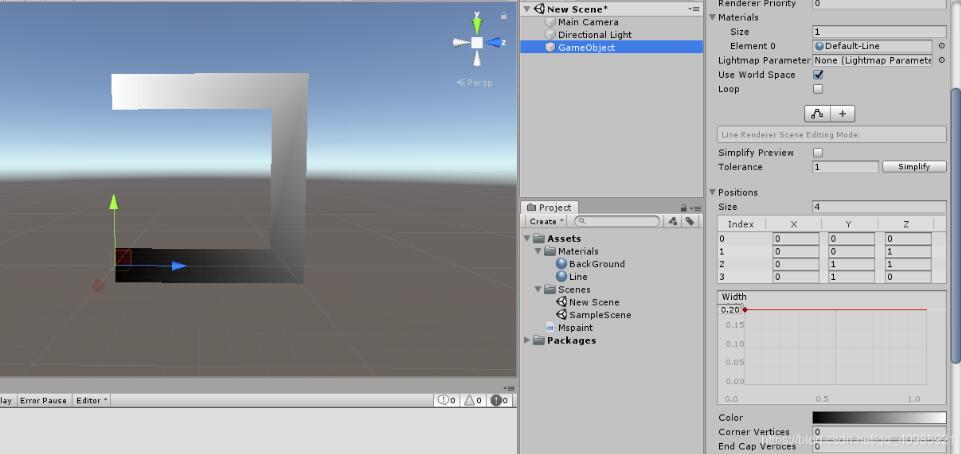
Task: Click the Corner Vertices field
Action: [879, 432]
